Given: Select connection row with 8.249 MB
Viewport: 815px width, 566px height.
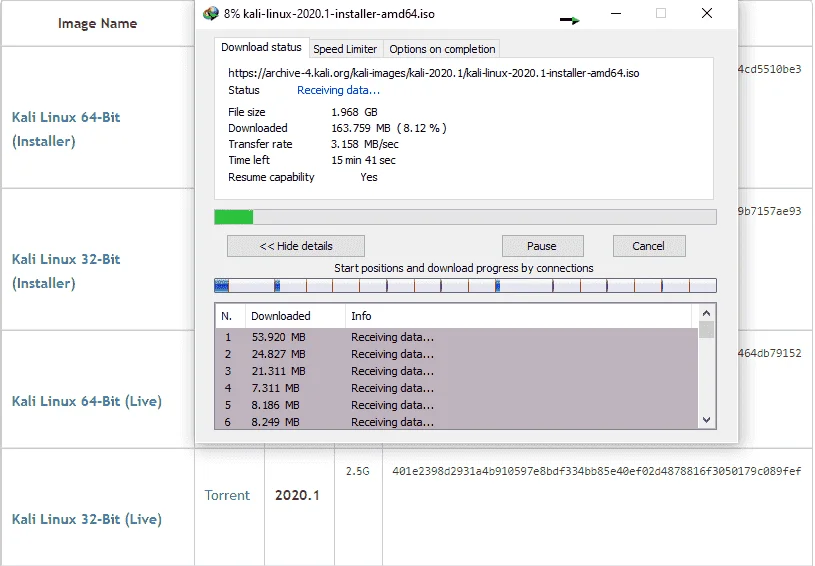Looking at the screenshot, I should point(456,422).
